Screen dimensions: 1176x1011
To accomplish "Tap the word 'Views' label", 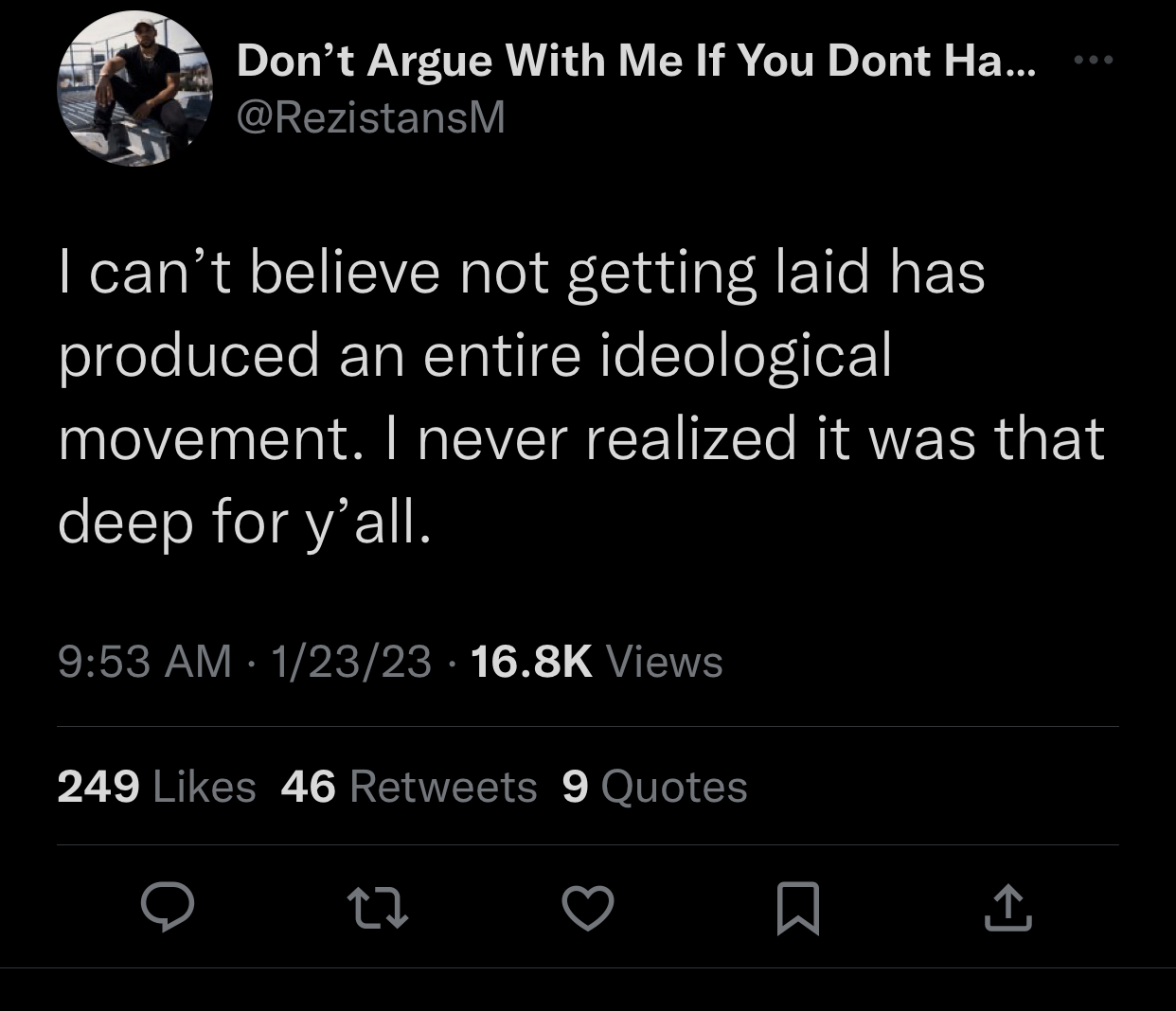I will click(x=664, y=661).
